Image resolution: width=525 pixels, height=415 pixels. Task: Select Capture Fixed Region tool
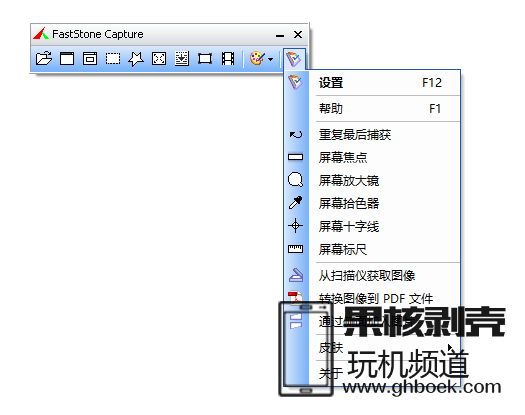click(x=205, y=59)
